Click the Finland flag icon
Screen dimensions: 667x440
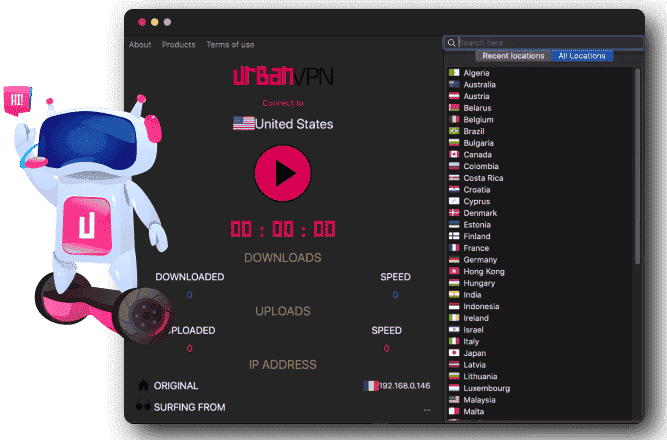454,236
